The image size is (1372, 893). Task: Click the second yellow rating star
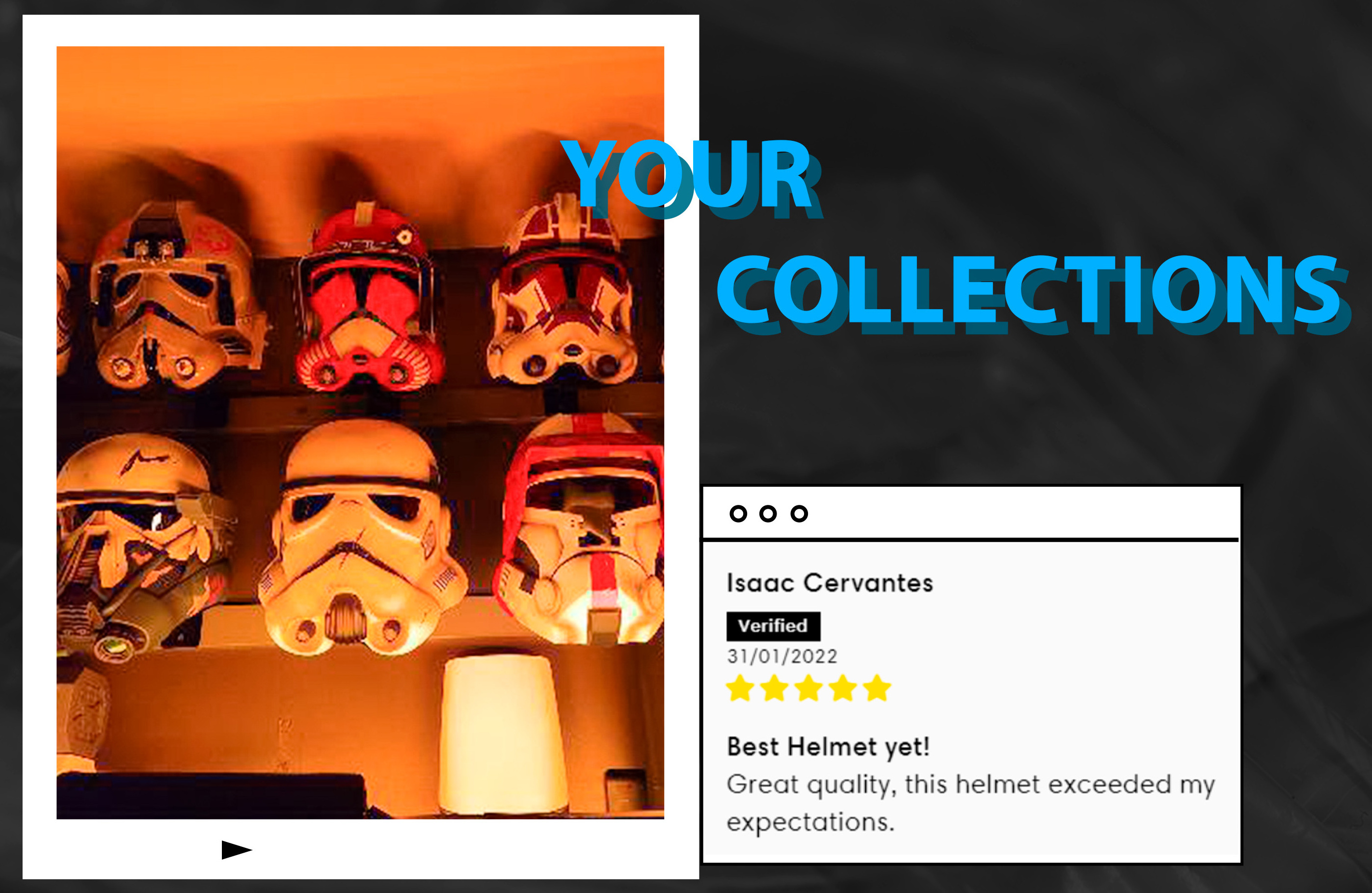(774, 688)
